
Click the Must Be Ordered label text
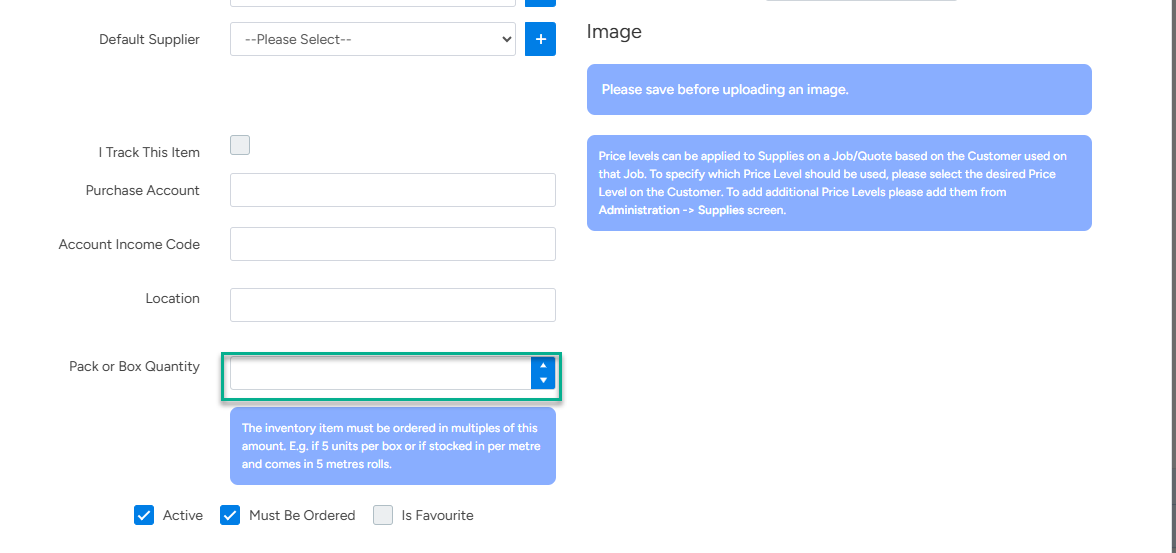coord(302,516)
